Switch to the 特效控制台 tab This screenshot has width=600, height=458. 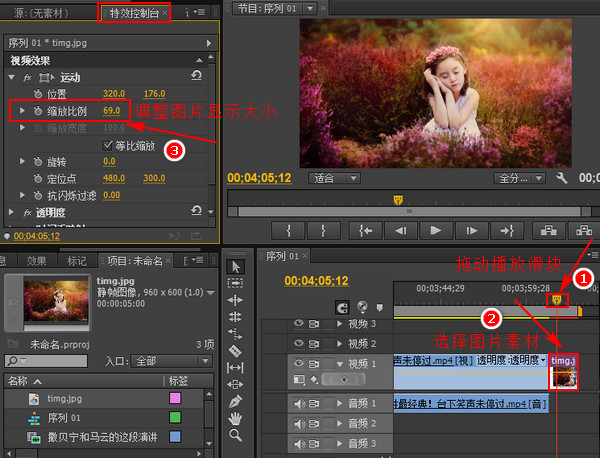[134, 14]
